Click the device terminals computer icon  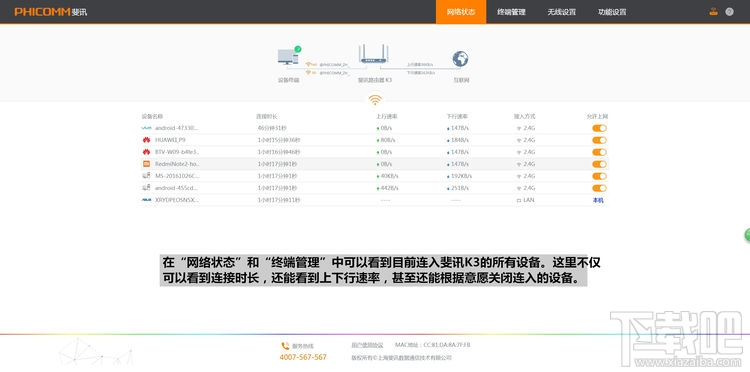[x=288, y=57]
